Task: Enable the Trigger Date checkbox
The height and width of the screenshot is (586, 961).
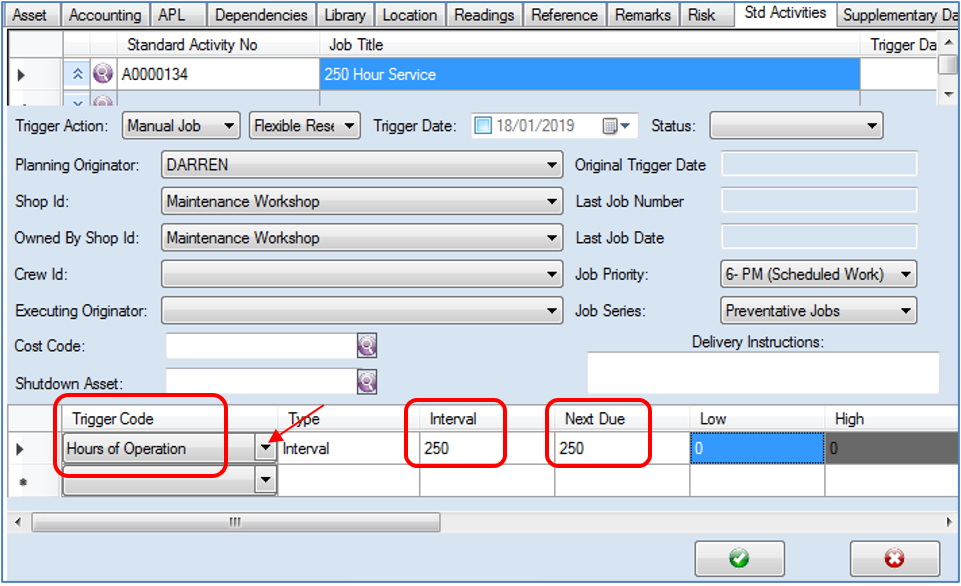Action: [483, 126]
